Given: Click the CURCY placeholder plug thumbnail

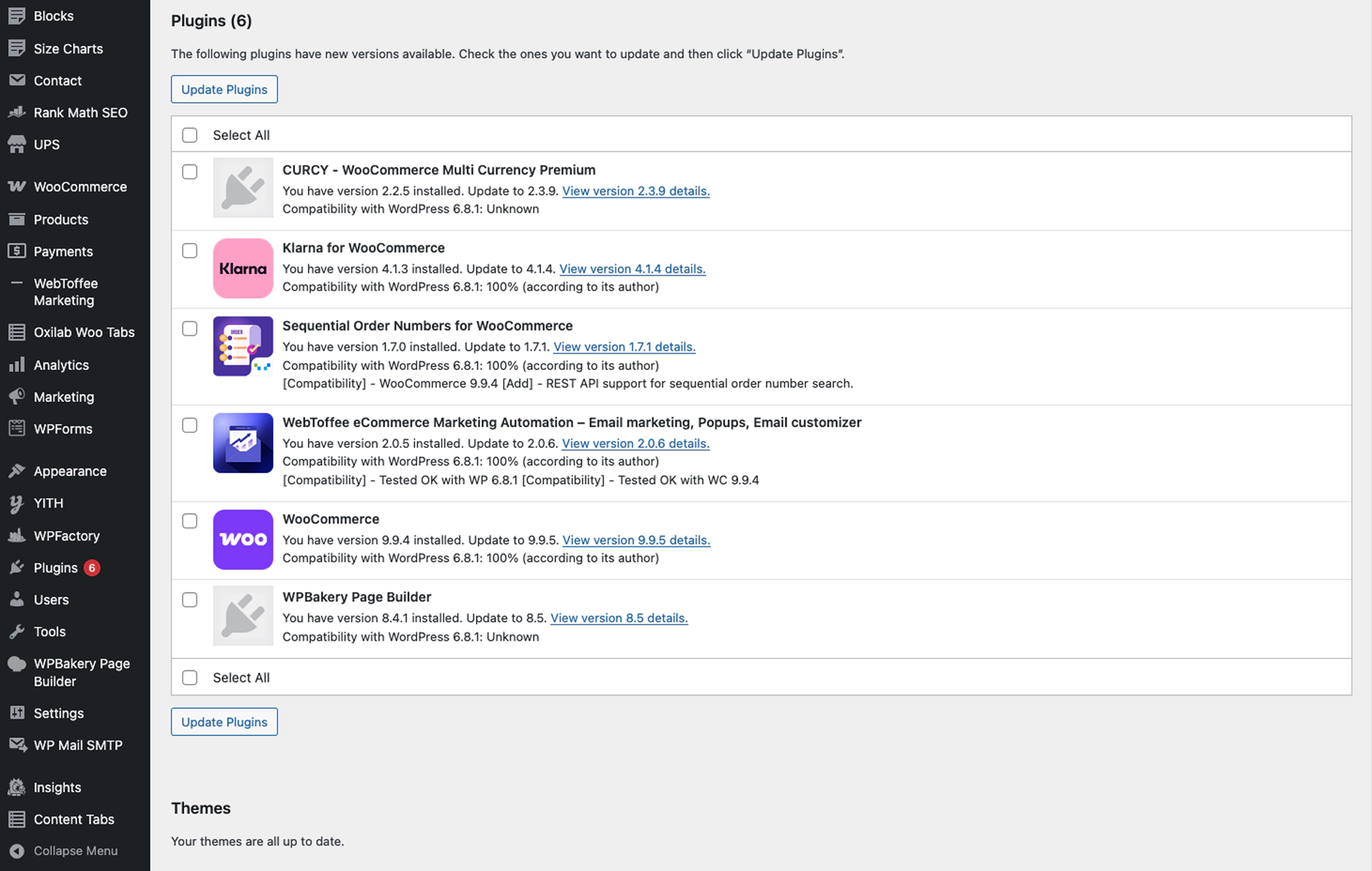Looking at the screenshot, I should click(243, 188).
